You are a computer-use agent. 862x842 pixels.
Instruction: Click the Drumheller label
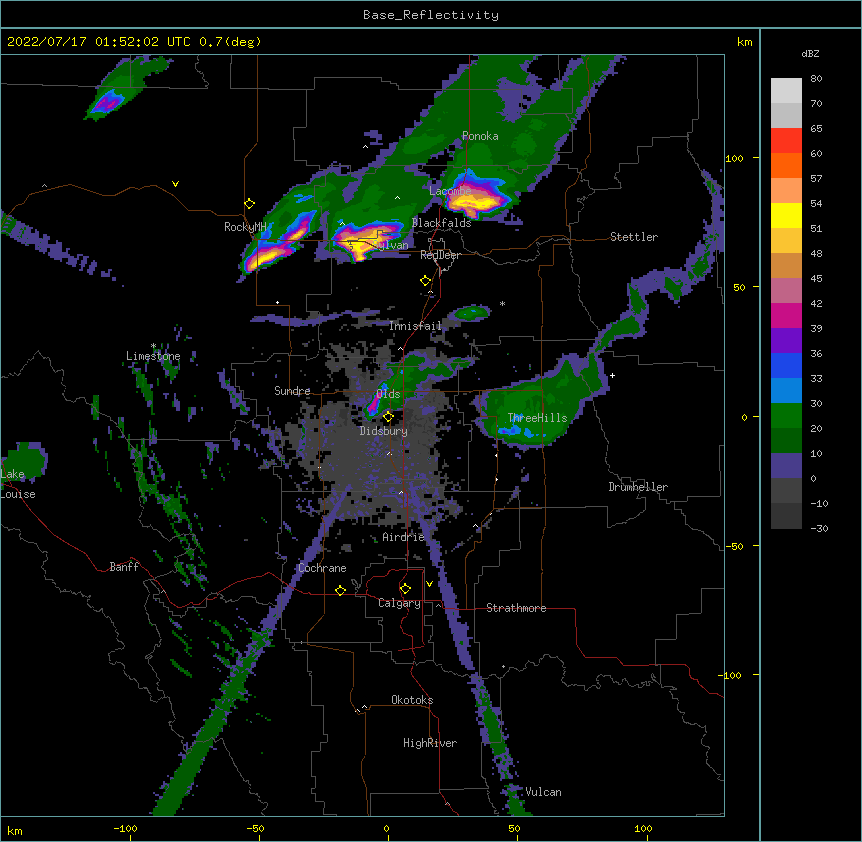pos(638,487)
